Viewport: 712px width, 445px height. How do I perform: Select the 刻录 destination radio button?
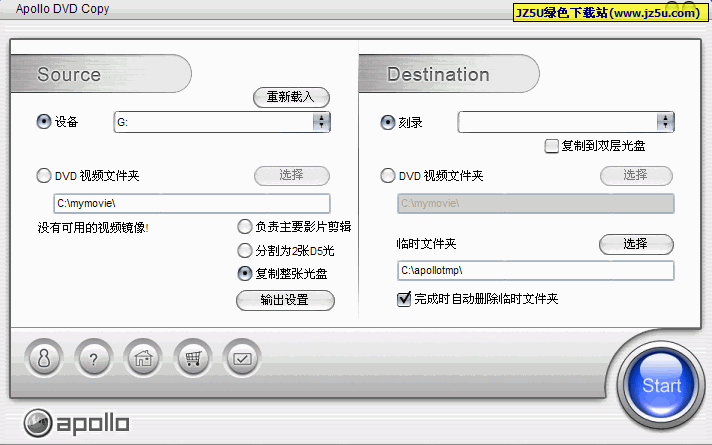pyautogui.click(x=387, y=122)
